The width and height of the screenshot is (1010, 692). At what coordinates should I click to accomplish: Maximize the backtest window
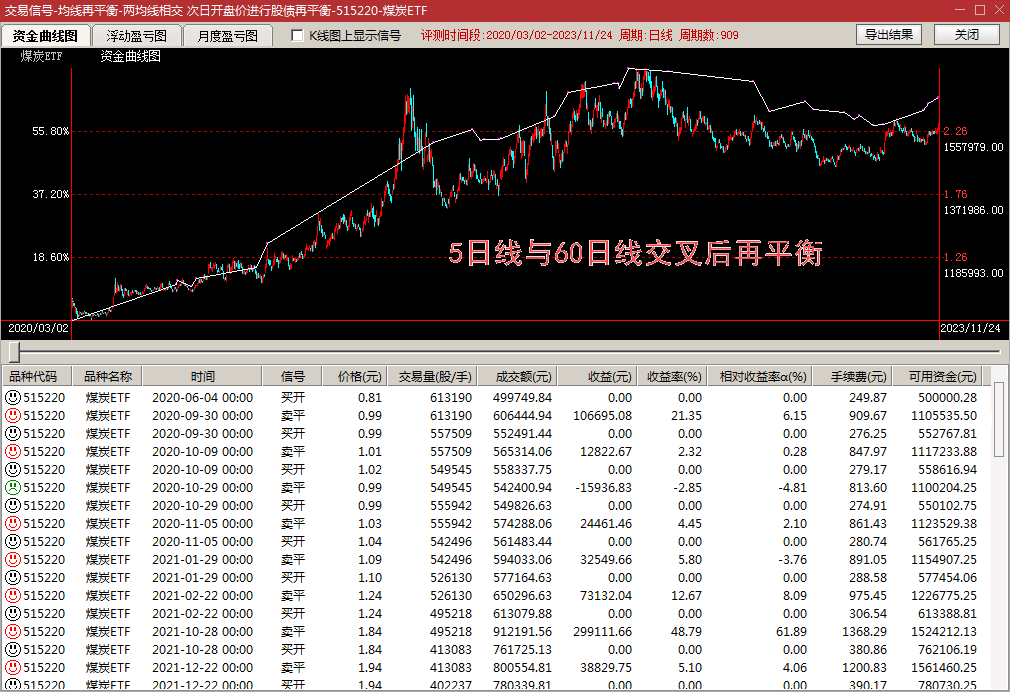(x=980, y=10)
